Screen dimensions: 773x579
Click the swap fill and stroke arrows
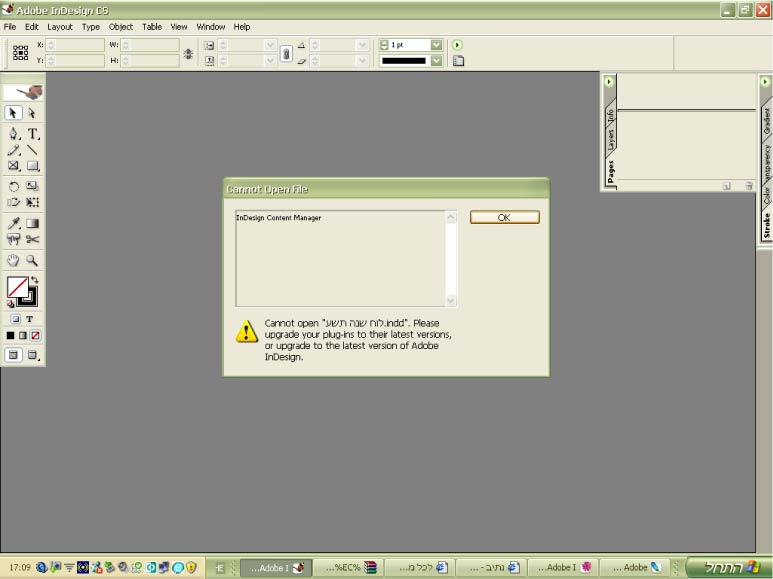(35, 280)
